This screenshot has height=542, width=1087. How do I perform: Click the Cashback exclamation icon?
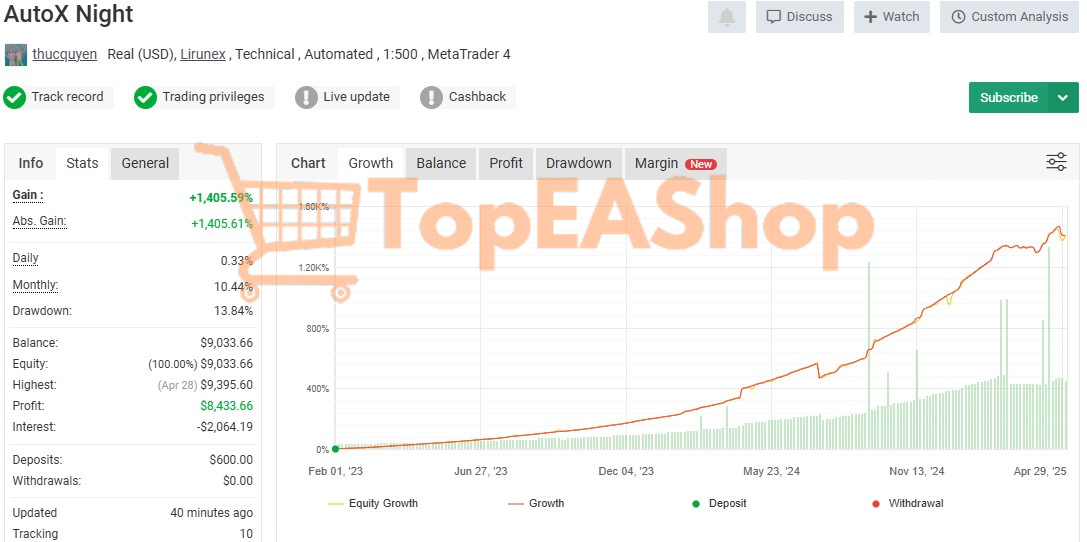[x=431, y=97]
